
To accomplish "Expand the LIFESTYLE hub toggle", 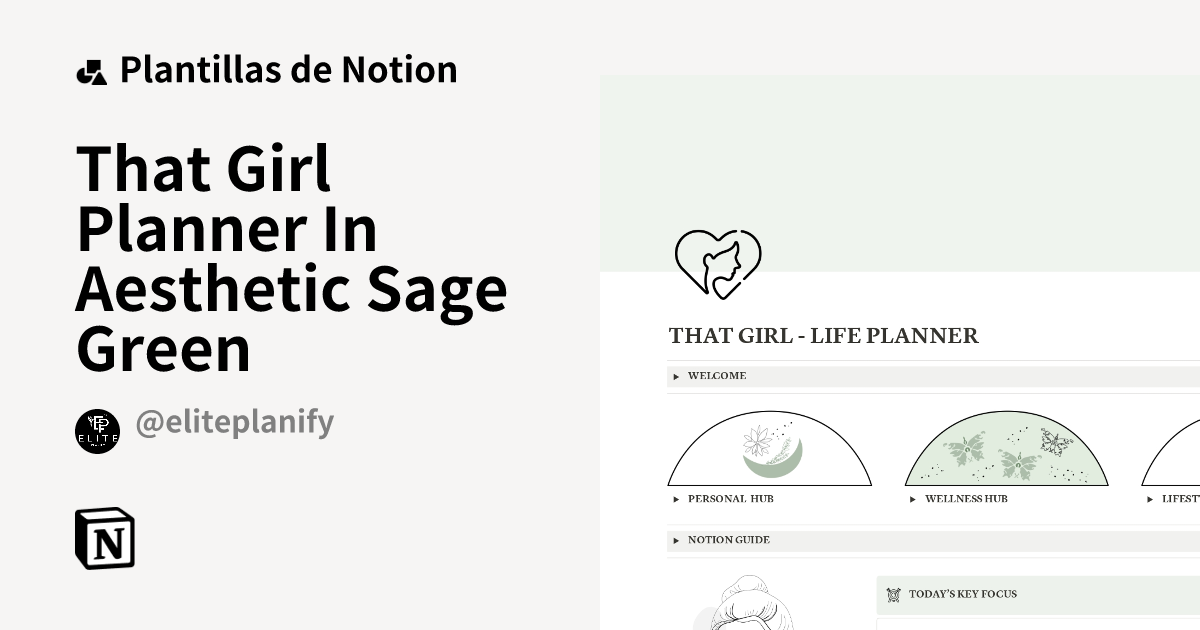I will [1150, 498].
